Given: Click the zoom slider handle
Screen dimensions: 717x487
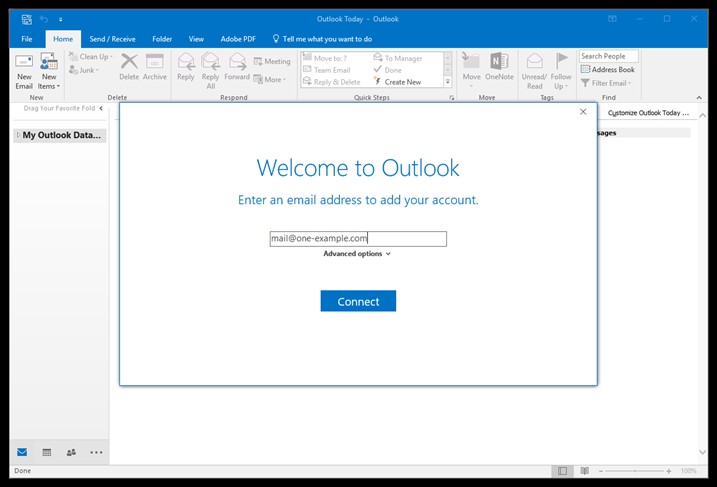Looking at the screenshot, I should [635, 471].
